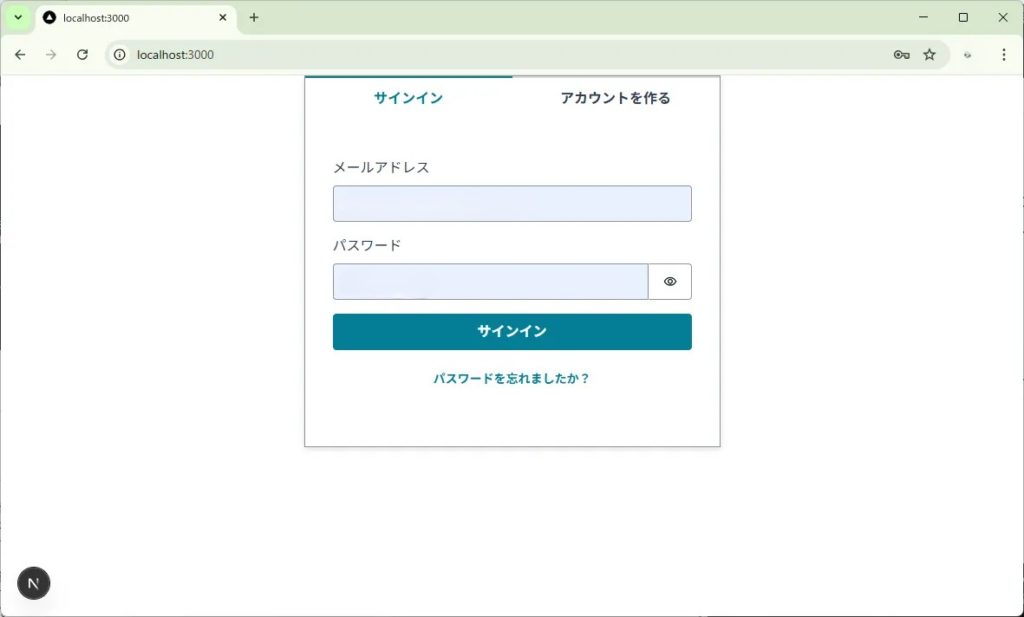Open the Next.js dev tools badge
This screenshot has height=617, width=1024.
tap(34, 583)
